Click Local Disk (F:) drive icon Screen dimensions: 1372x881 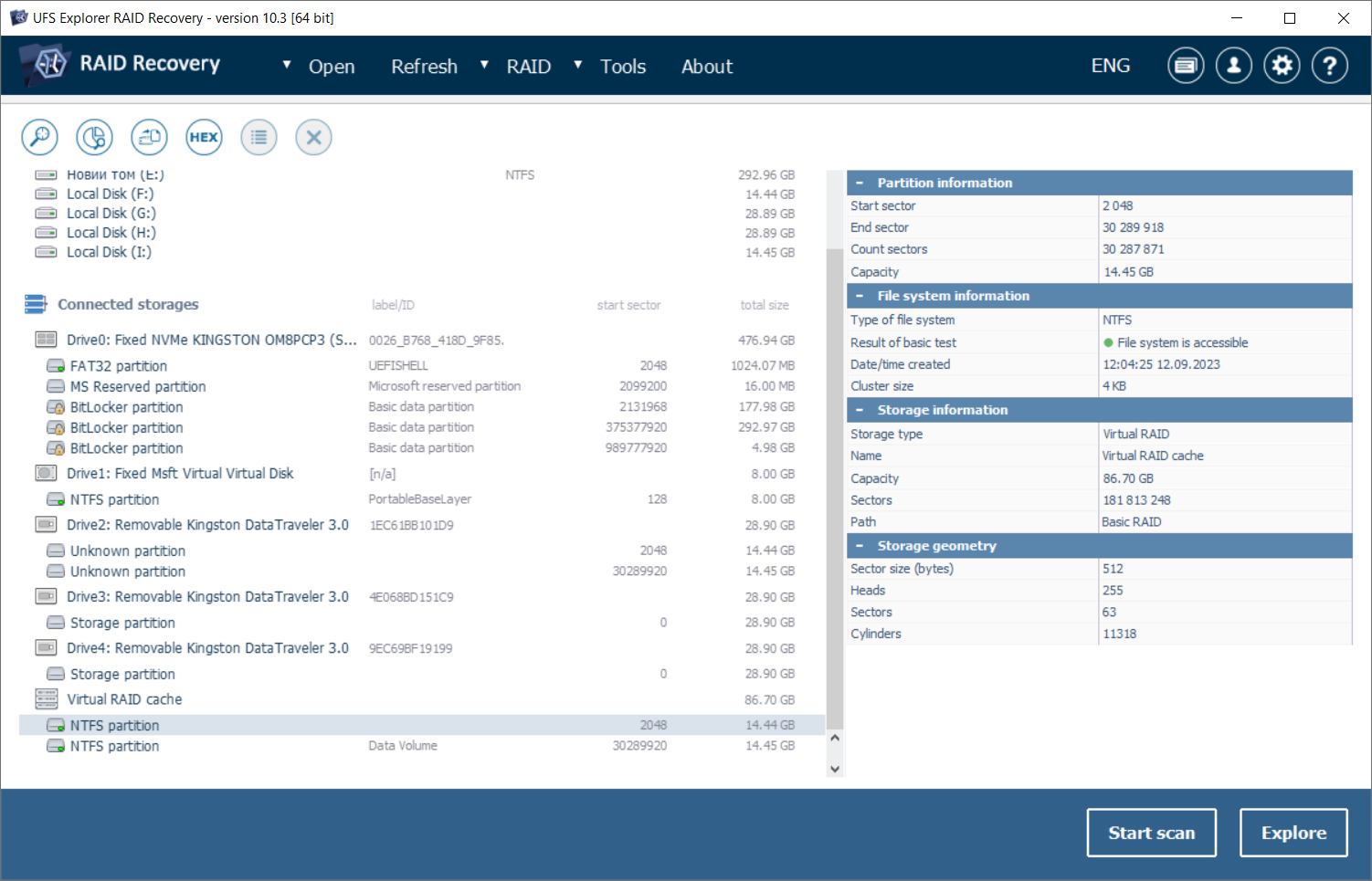pyautogui.click(x=46, y=194)
